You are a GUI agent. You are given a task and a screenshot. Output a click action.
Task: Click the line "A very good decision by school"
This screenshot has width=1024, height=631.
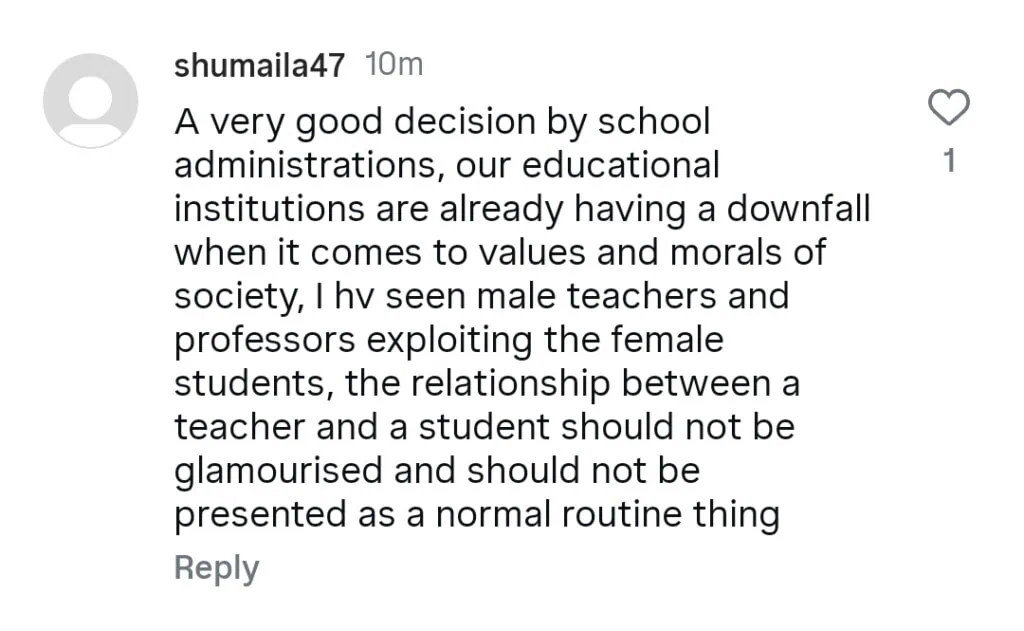coord(441,122)
